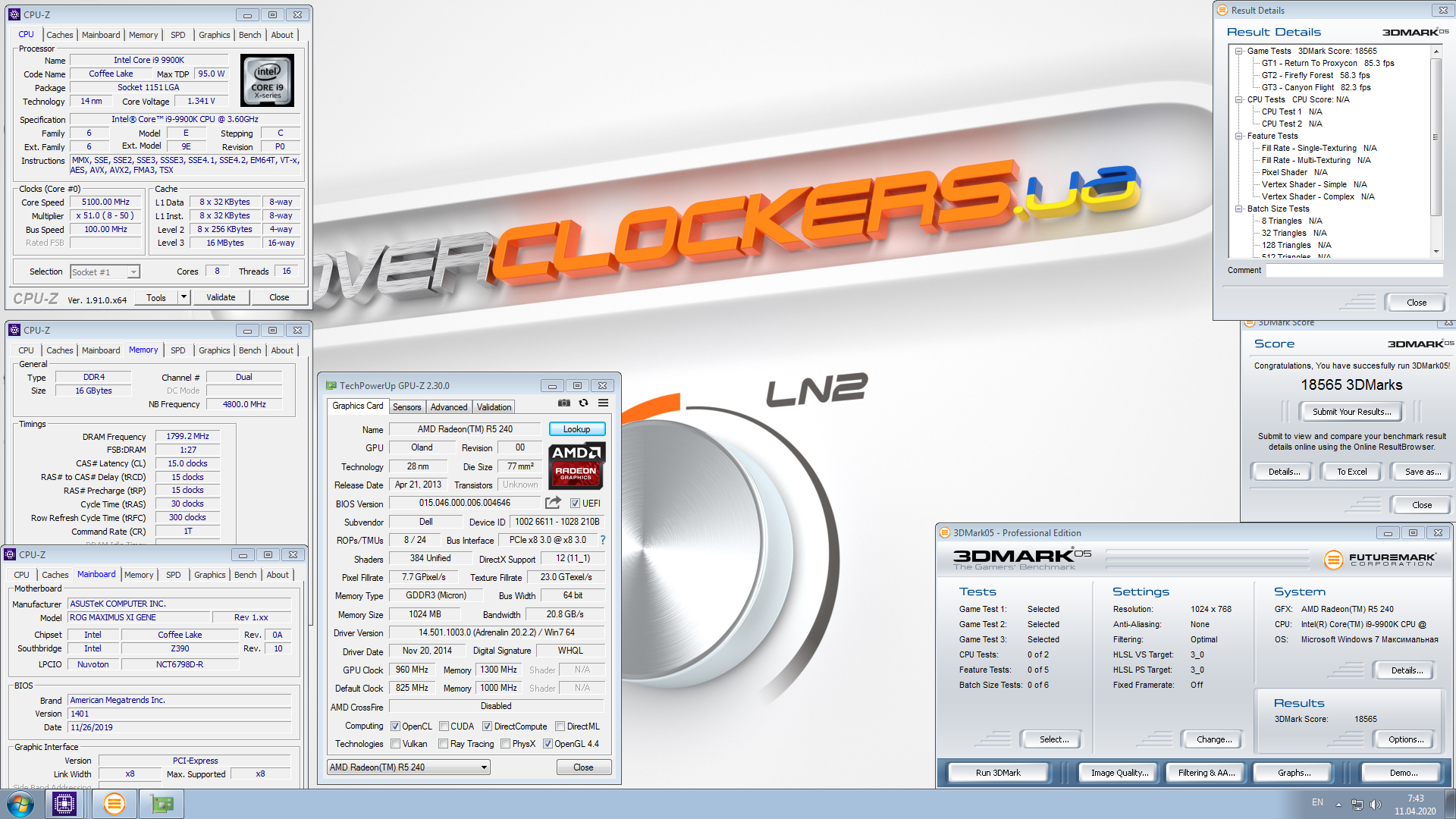This screenshot has height=819, width=1456.
Task: Collapse the Batch Size Tests tree node
Action: tap(1239, 209)
